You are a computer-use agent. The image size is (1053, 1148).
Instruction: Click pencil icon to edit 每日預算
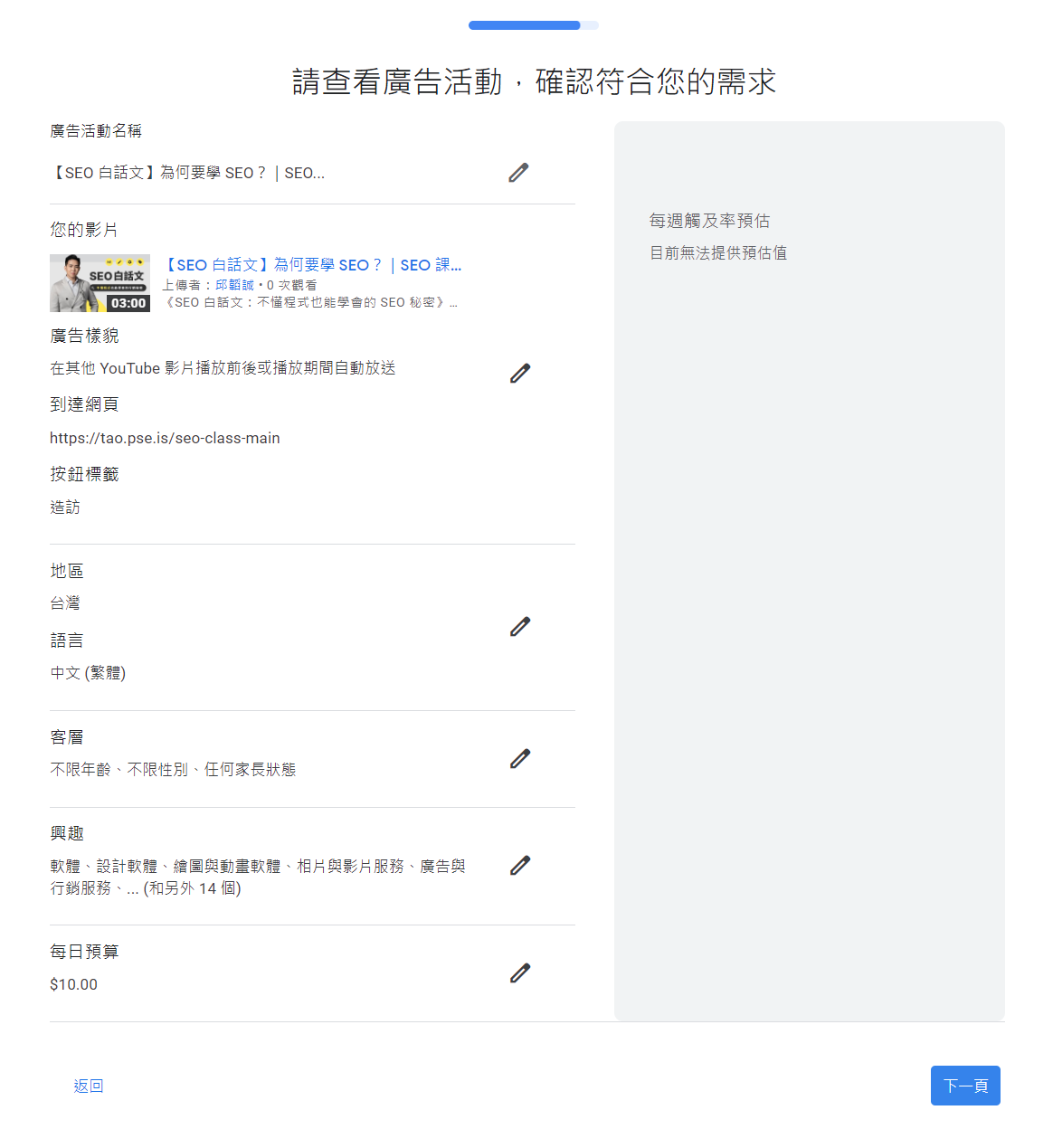[x=520, y=972]
